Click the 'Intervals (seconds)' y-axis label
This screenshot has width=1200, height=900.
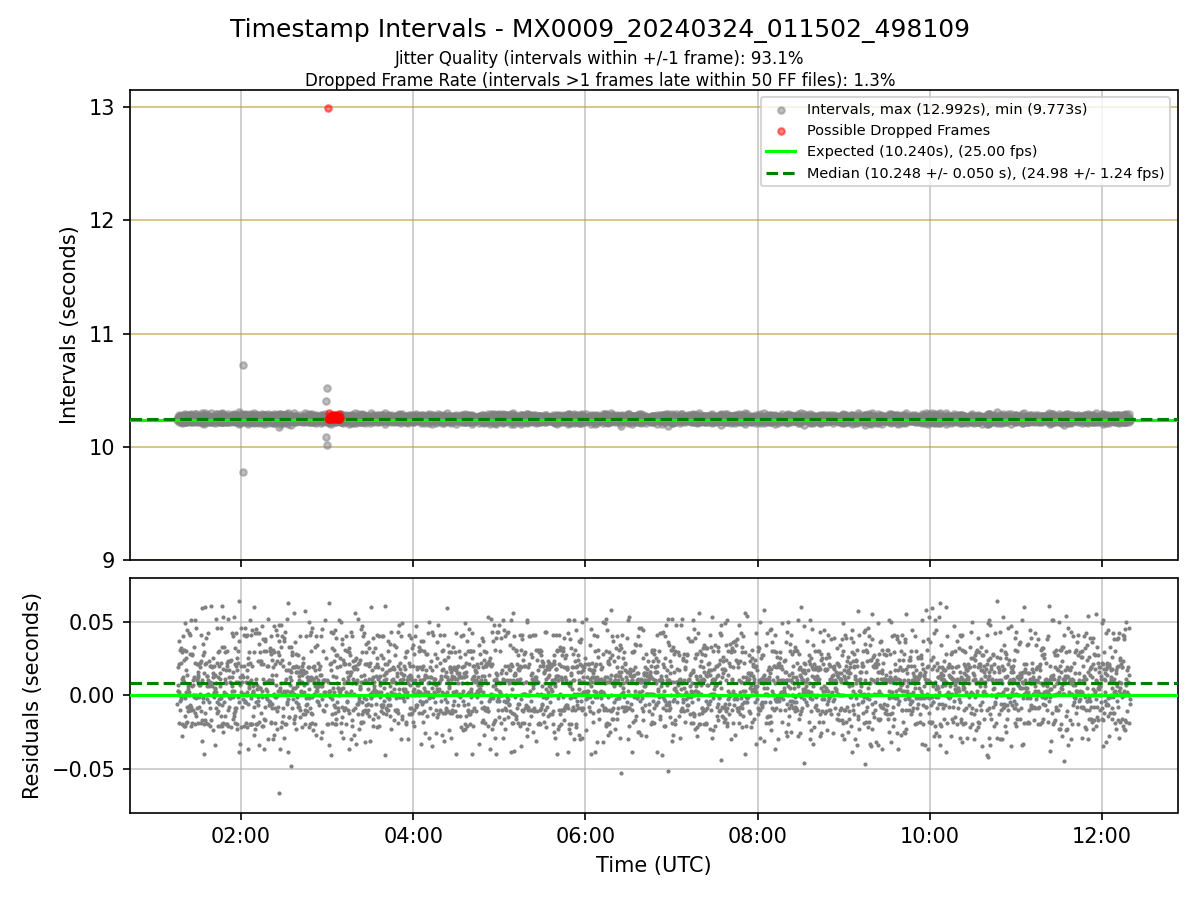[68, 324]
